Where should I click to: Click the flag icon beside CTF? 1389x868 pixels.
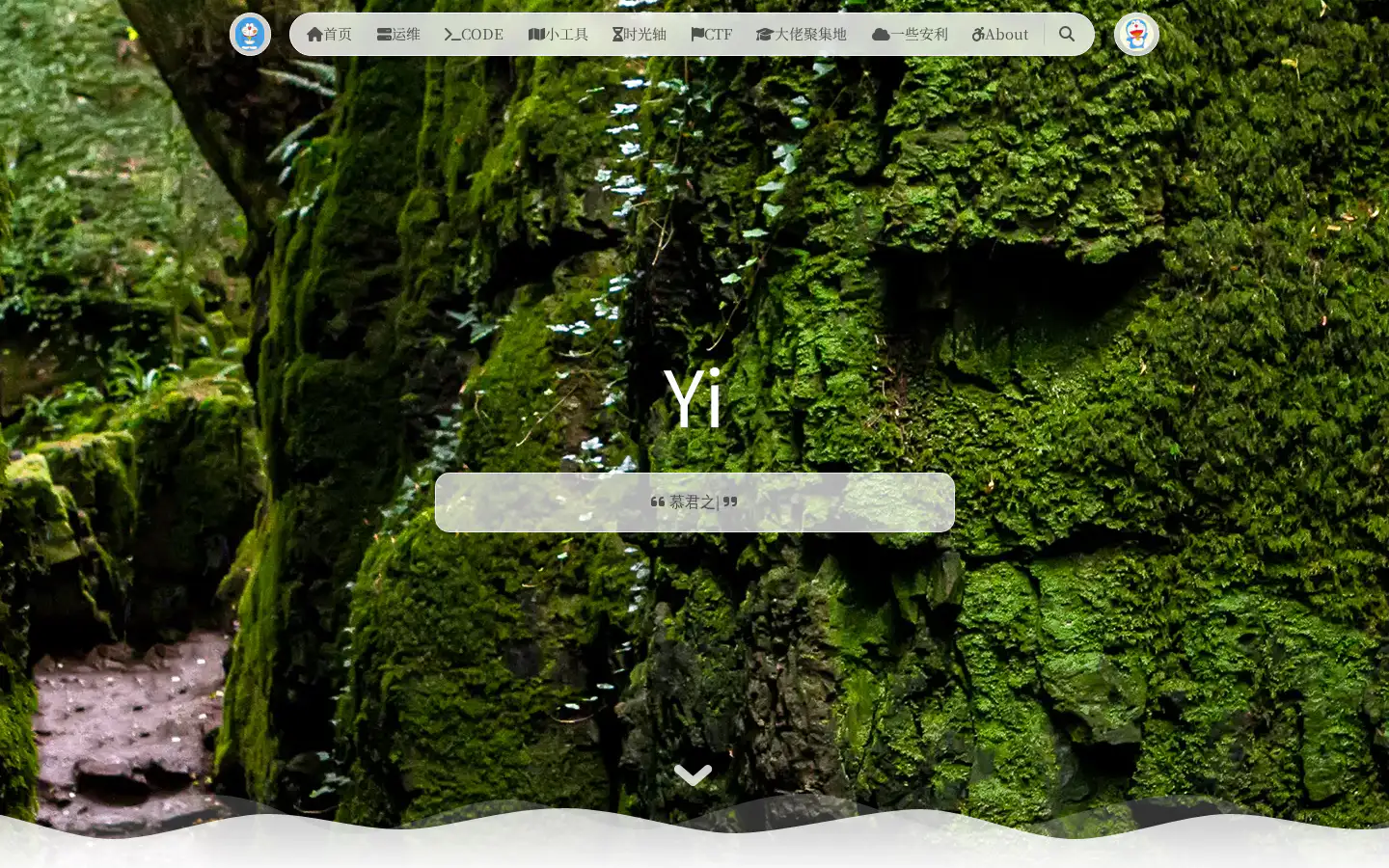[x=697, y=35]
